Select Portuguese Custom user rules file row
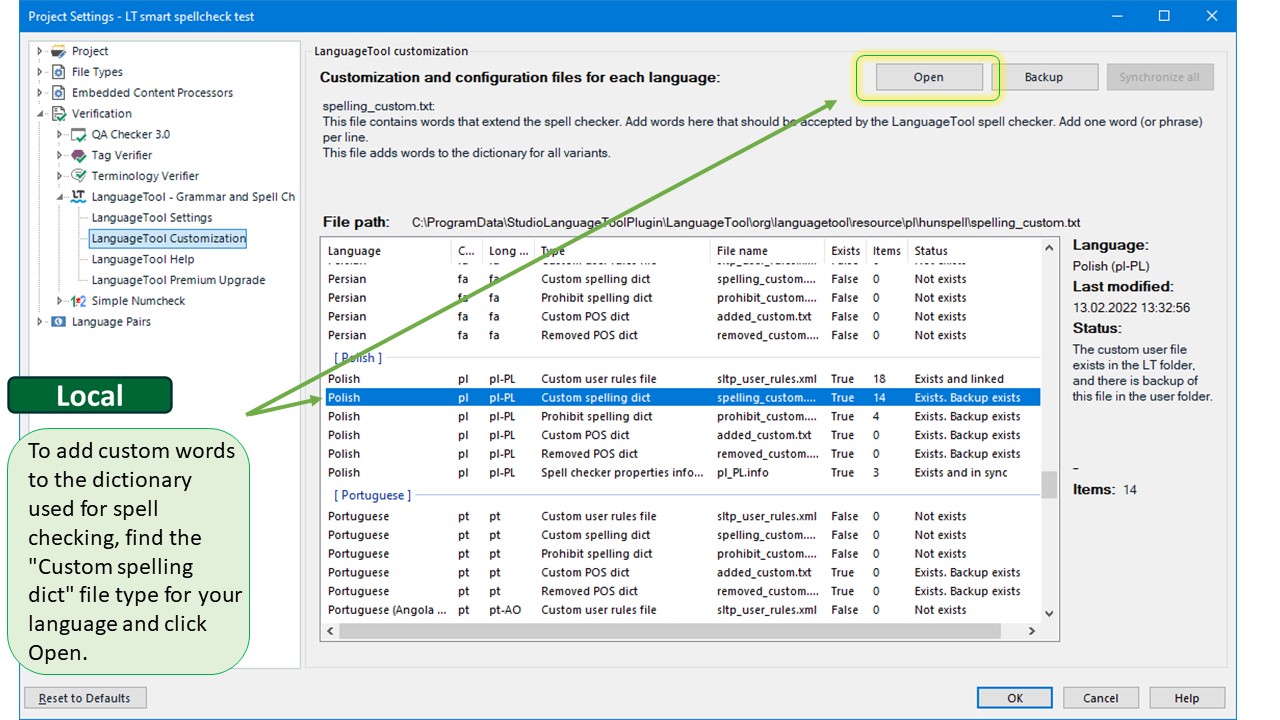The width and height of the screenshot is (1280, 720). (680, 517)
